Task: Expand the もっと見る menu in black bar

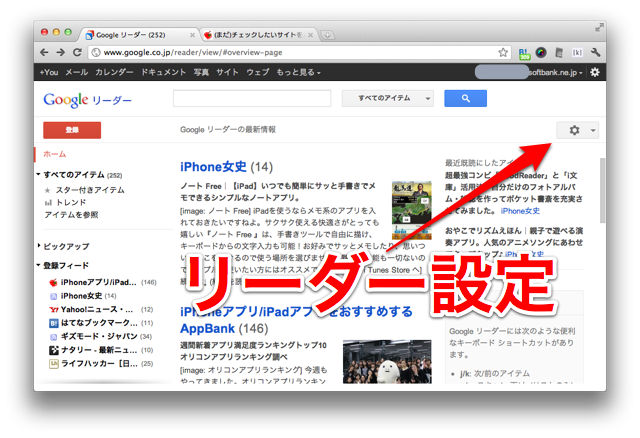Action: [x=298, y=72]
